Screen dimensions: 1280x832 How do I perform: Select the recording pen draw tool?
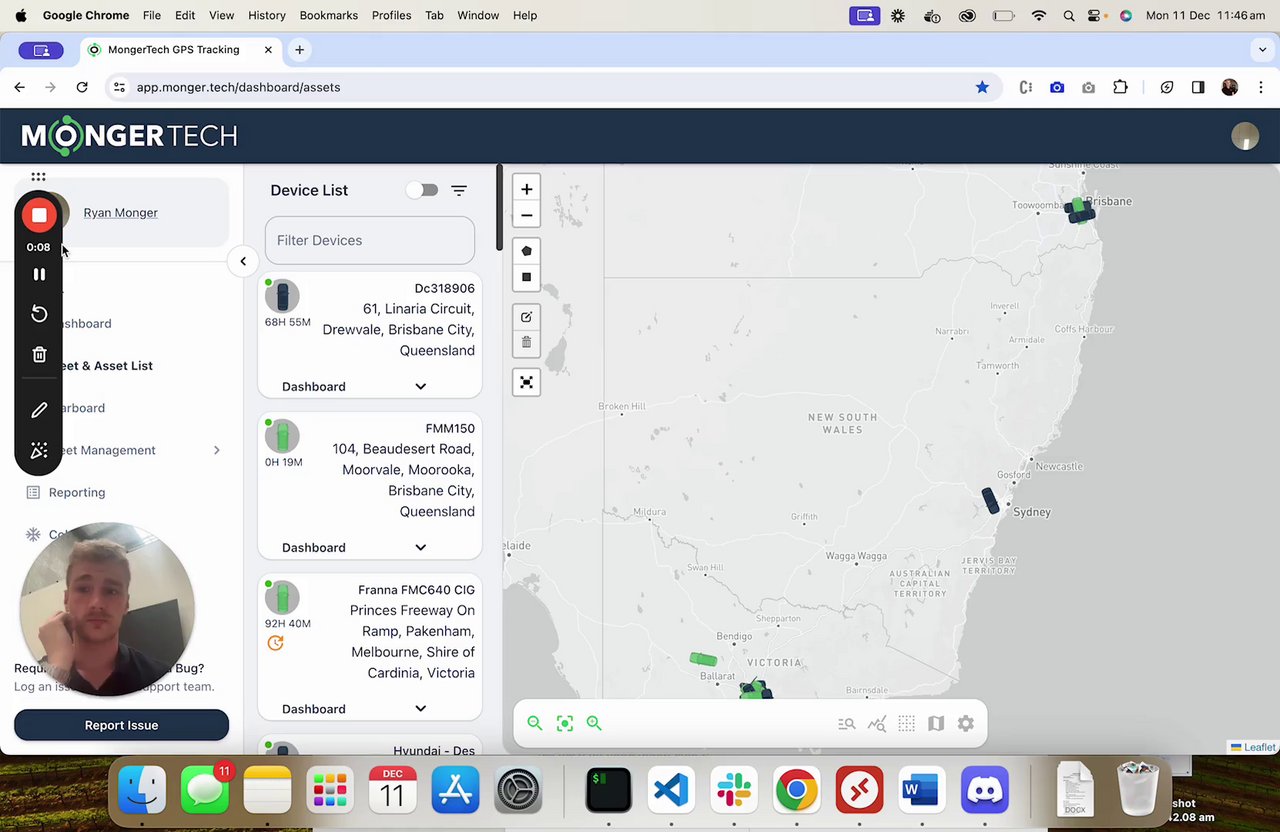pyautogui.click(x=39, y=410)
